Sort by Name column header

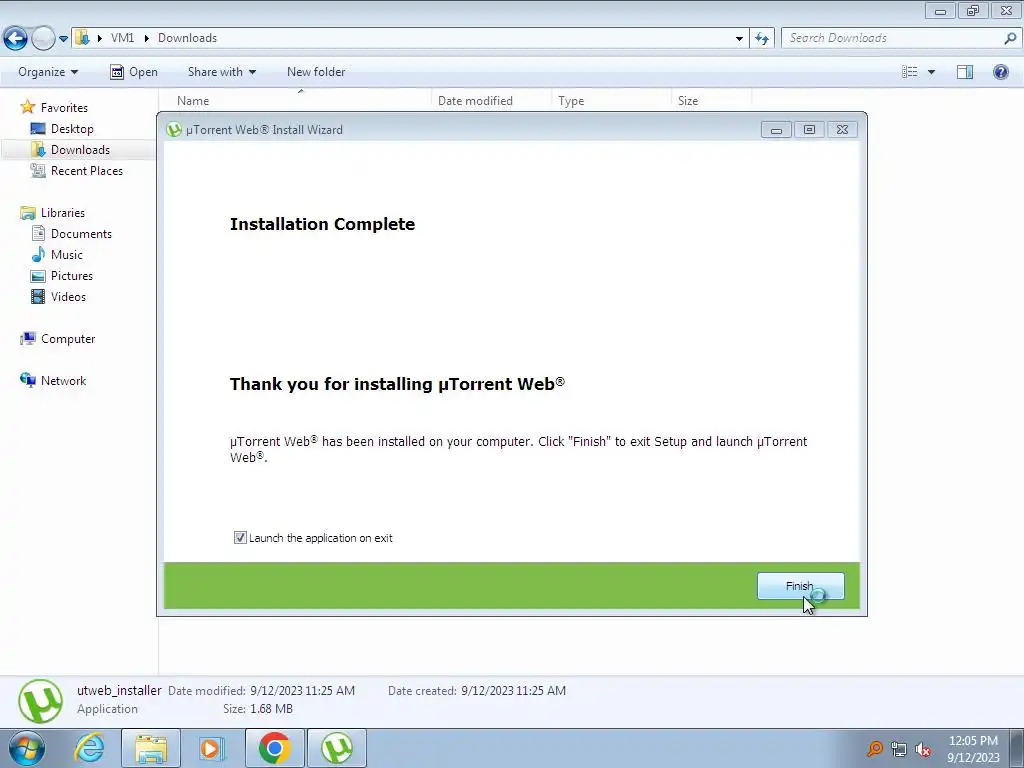[x=295, y=101]
